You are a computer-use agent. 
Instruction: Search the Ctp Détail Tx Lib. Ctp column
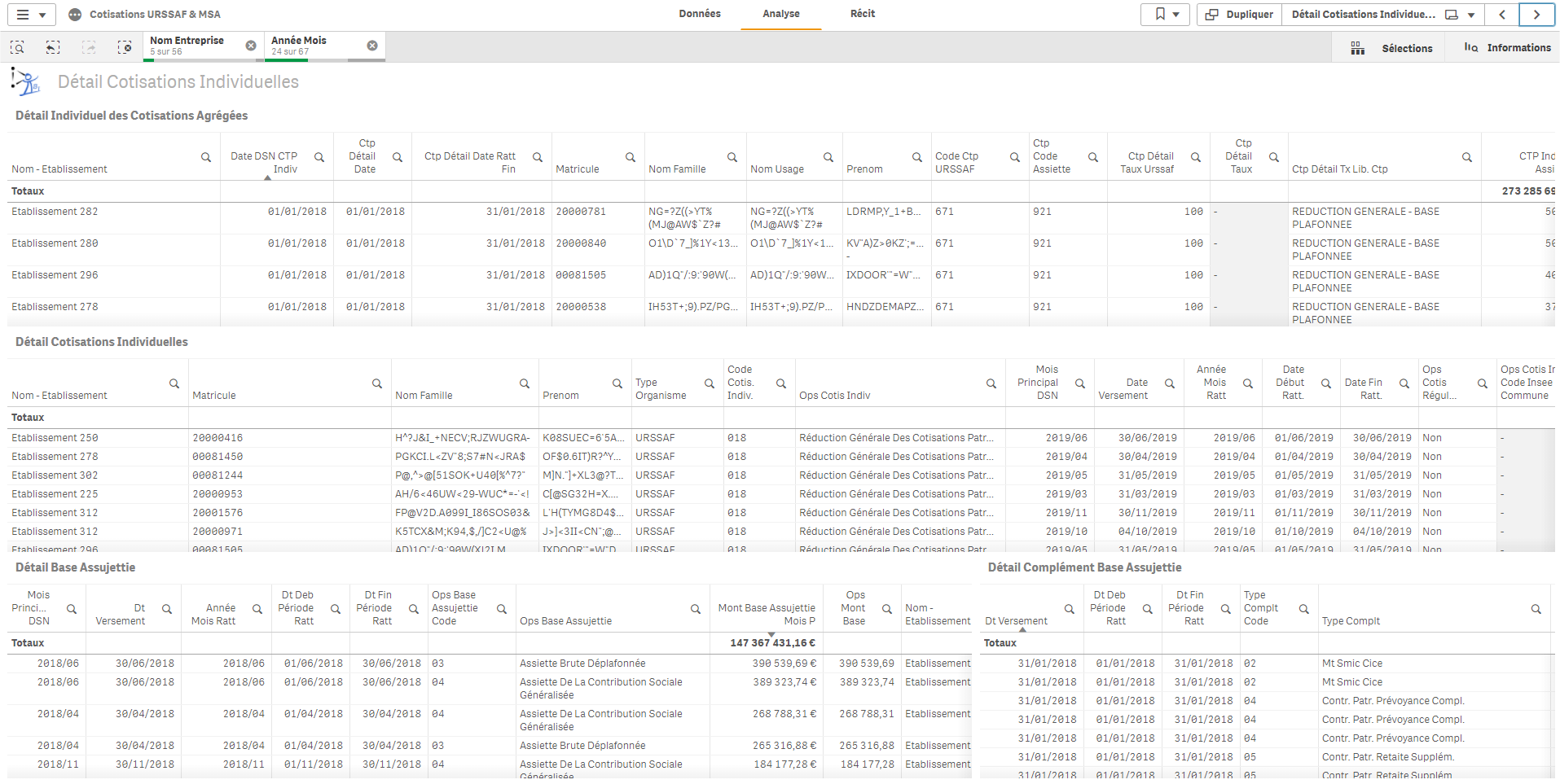click(x=1466, y=157)
